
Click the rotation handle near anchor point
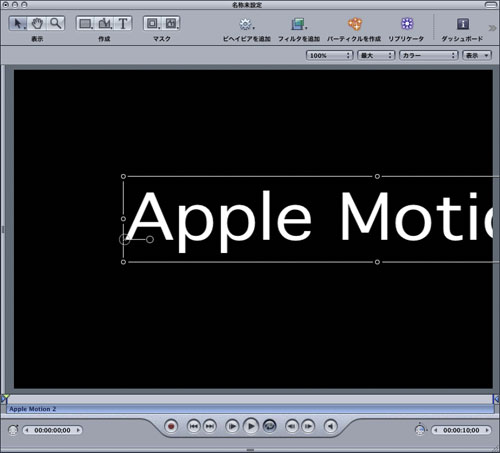tap(150, 239)
